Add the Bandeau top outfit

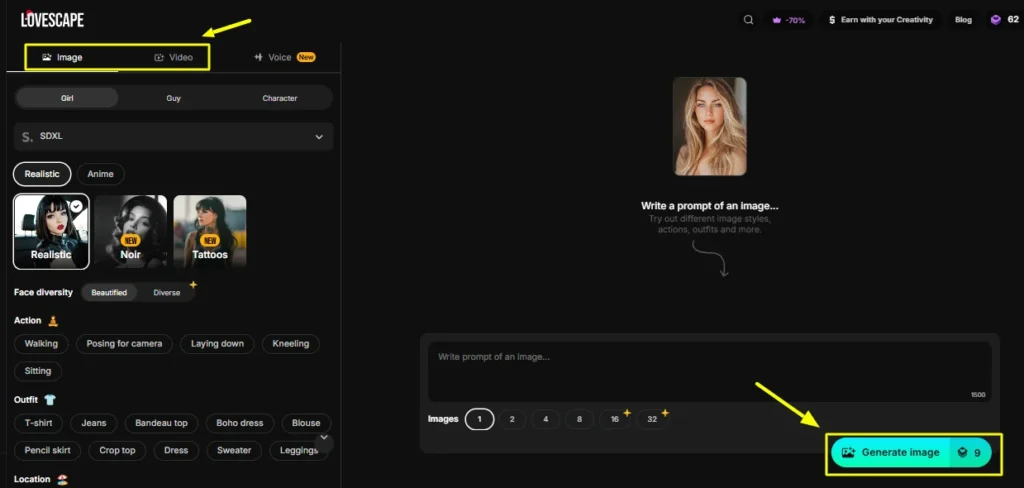coord(161,423)
